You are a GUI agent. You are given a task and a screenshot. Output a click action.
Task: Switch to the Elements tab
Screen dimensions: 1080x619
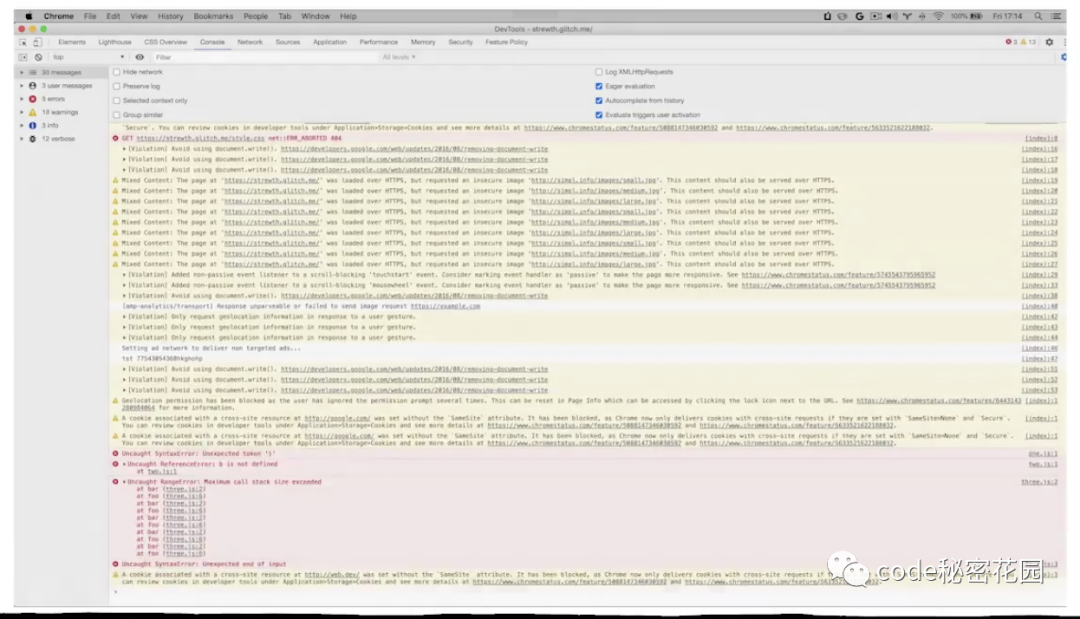tap(72, 42)
